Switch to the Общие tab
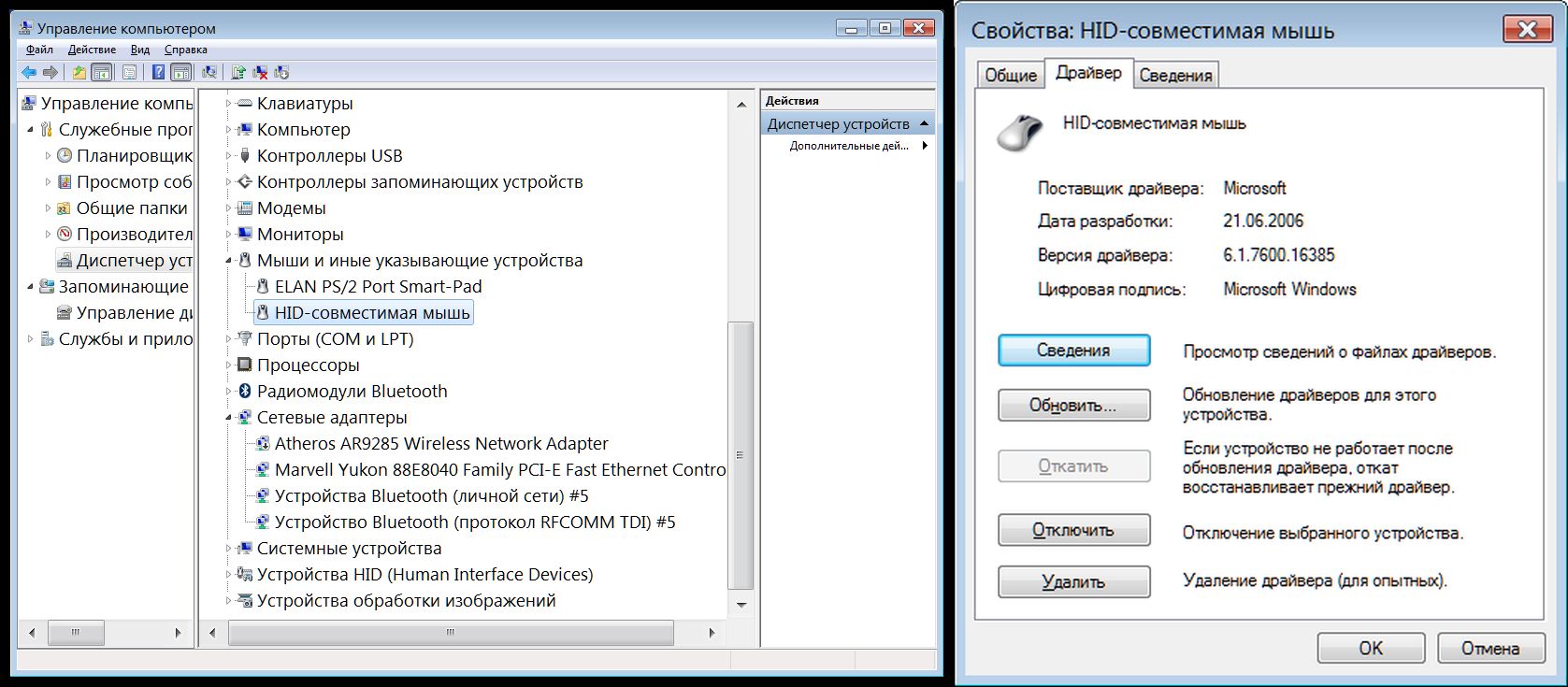 [1011, 76]
